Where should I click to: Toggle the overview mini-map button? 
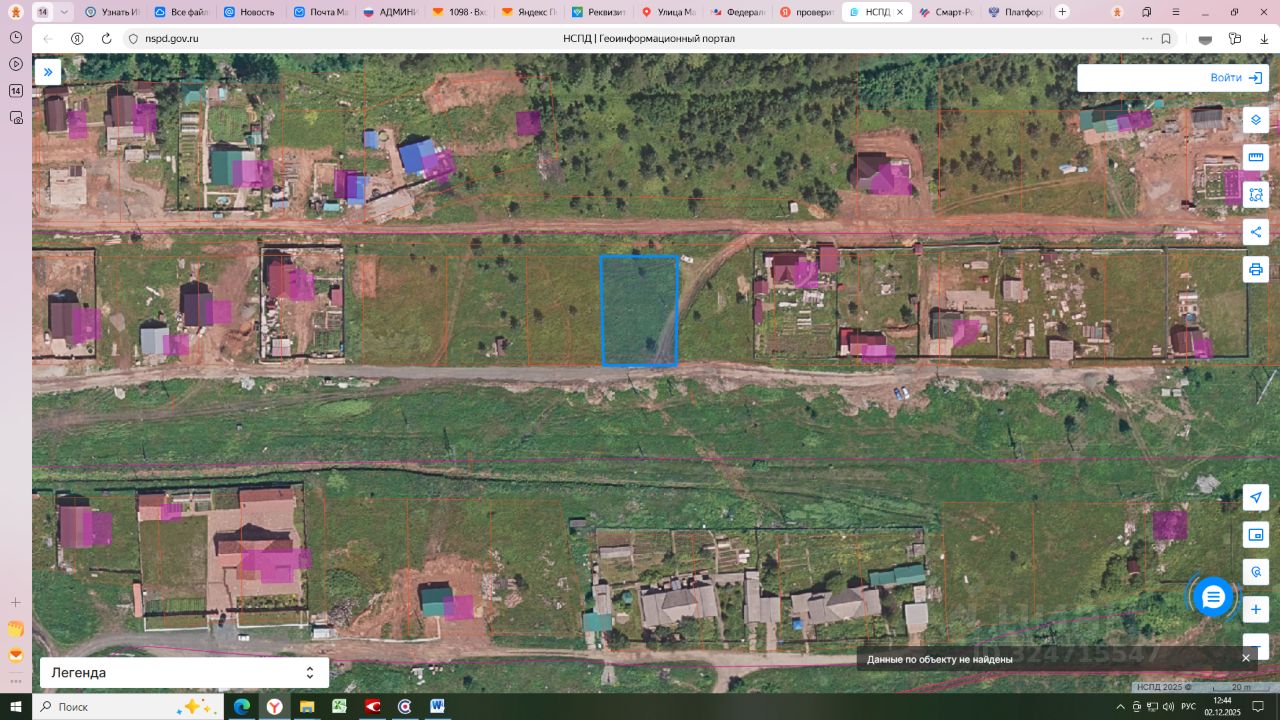pyautogui.click(x=1256, y=534)
